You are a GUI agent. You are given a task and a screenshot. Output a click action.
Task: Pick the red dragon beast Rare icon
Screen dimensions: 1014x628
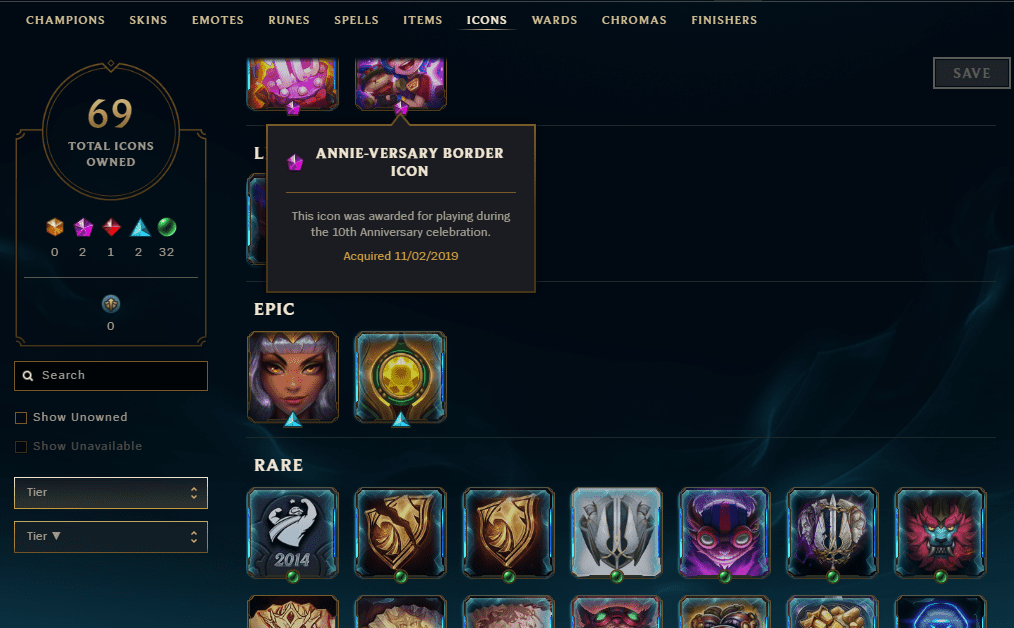click(x=940, y=532)
